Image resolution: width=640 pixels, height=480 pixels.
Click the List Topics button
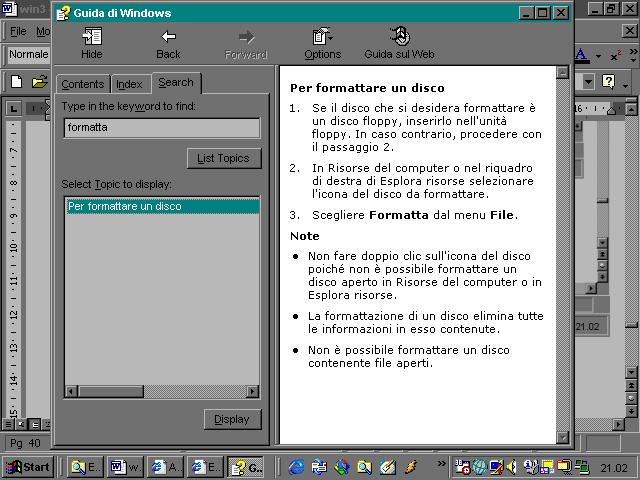click(224, 158)
